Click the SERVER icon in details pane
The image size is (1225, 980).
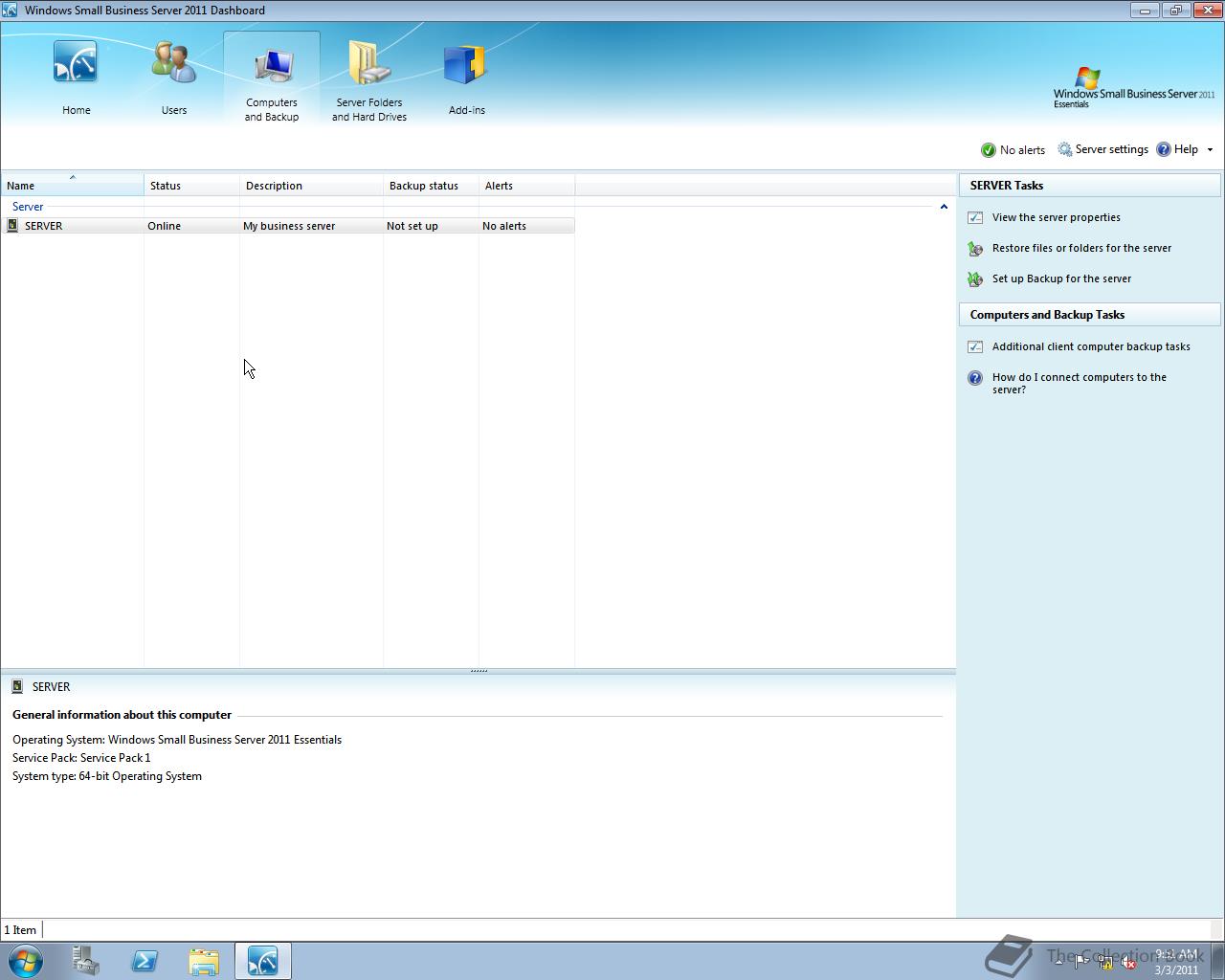[x=17, y=686]
